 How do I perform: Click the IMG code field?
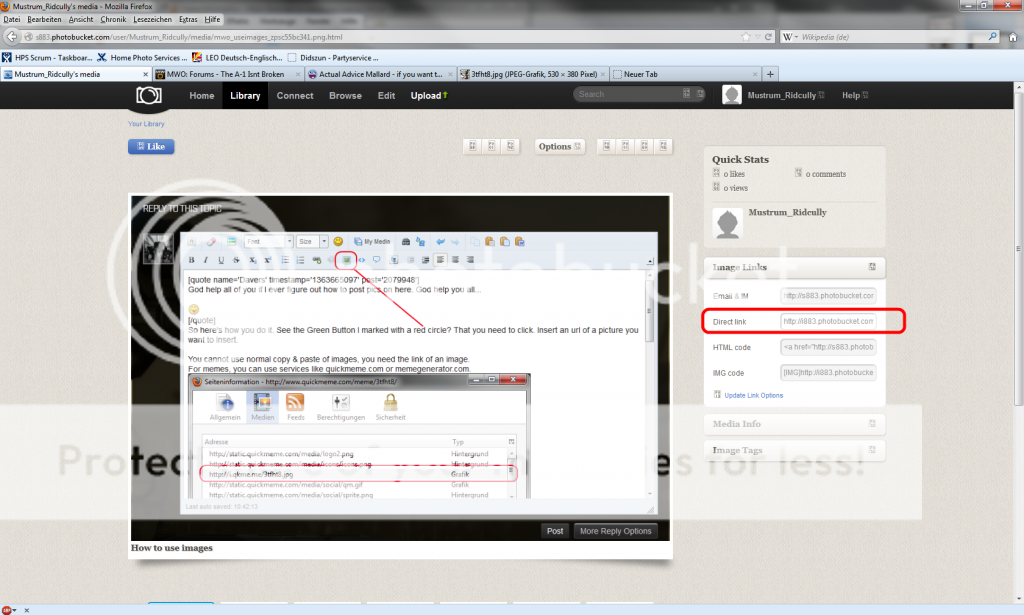[x=828, y=372]
